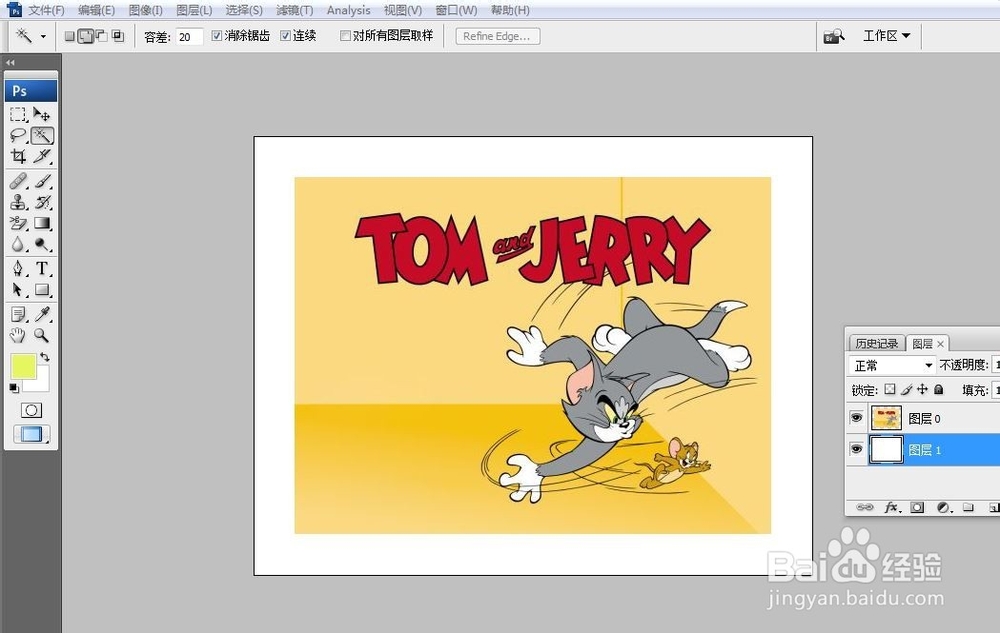Viewport: 1000px width, 633px height.
Task: Select the Hand tool
Action: click(x=18, y=335)
